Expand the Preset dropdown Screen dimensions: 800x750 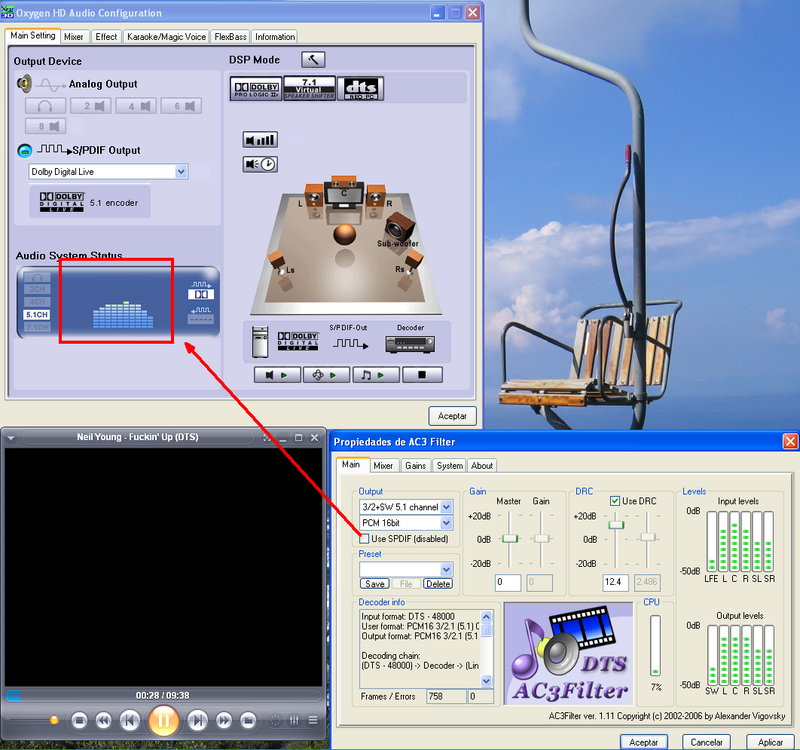pos(446,569)
